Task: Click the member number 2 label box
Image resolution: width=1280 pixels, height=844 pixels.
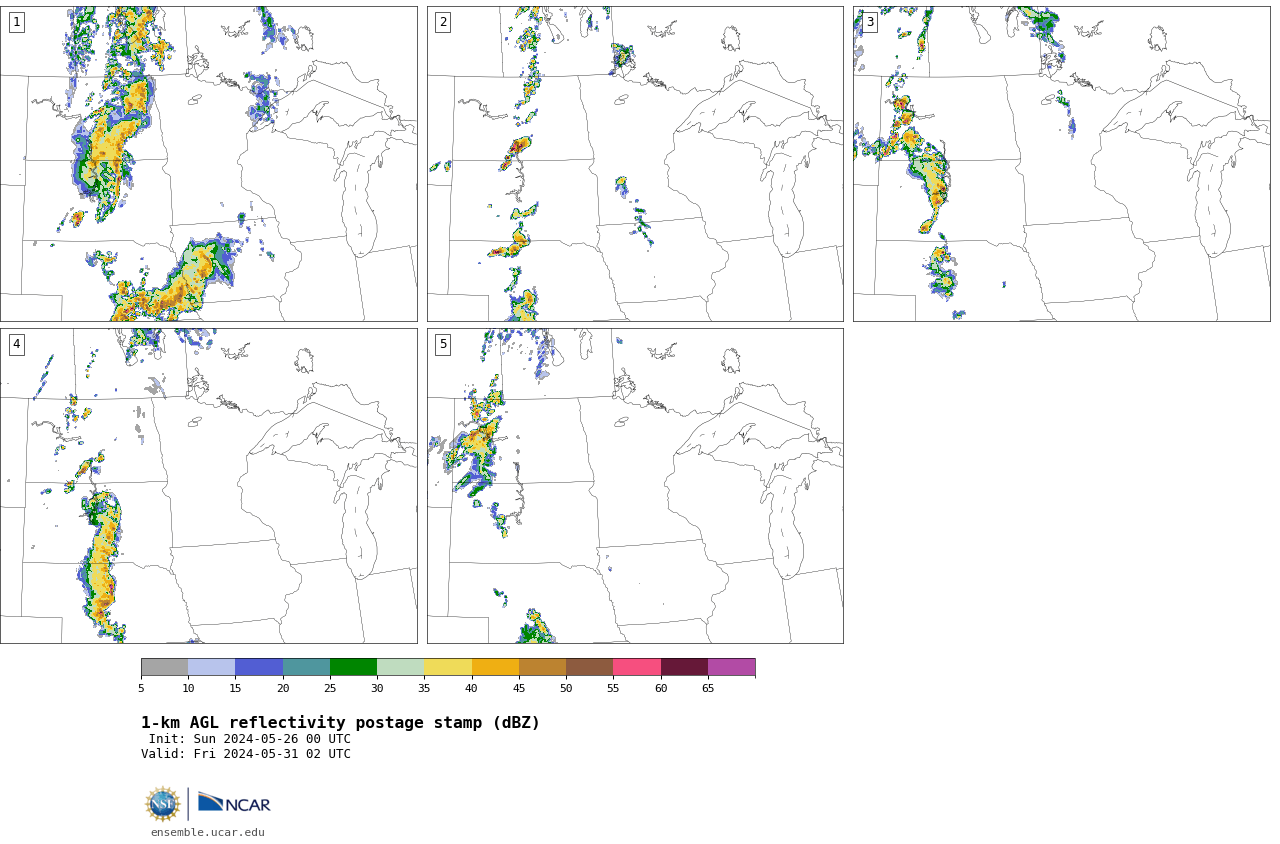Action: pyautogui.click(x=443, y=22)
